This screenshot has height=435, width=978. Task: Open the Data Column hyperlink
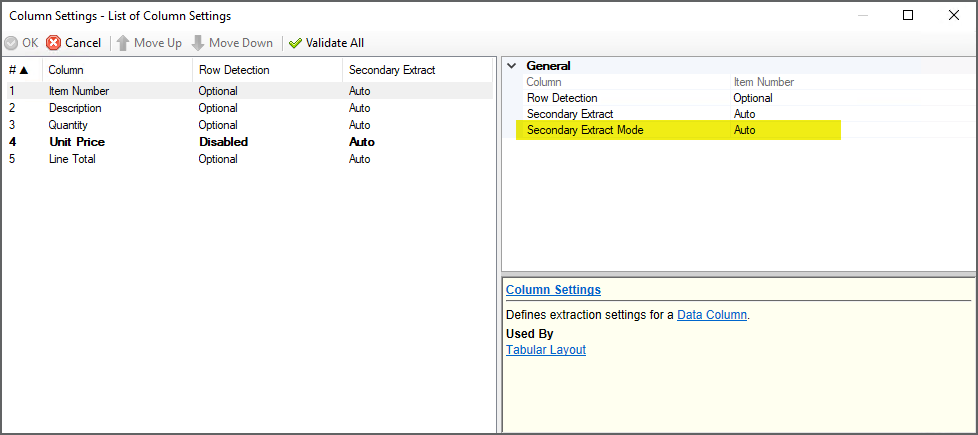[711, 315]
